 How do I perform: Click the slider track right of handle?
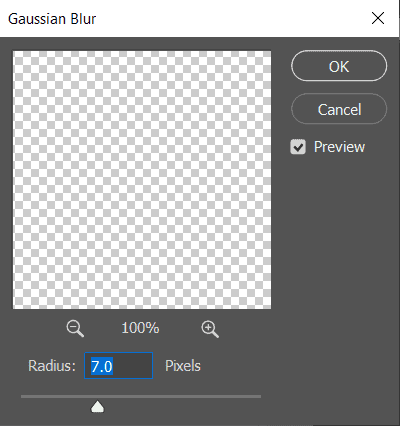183,397
